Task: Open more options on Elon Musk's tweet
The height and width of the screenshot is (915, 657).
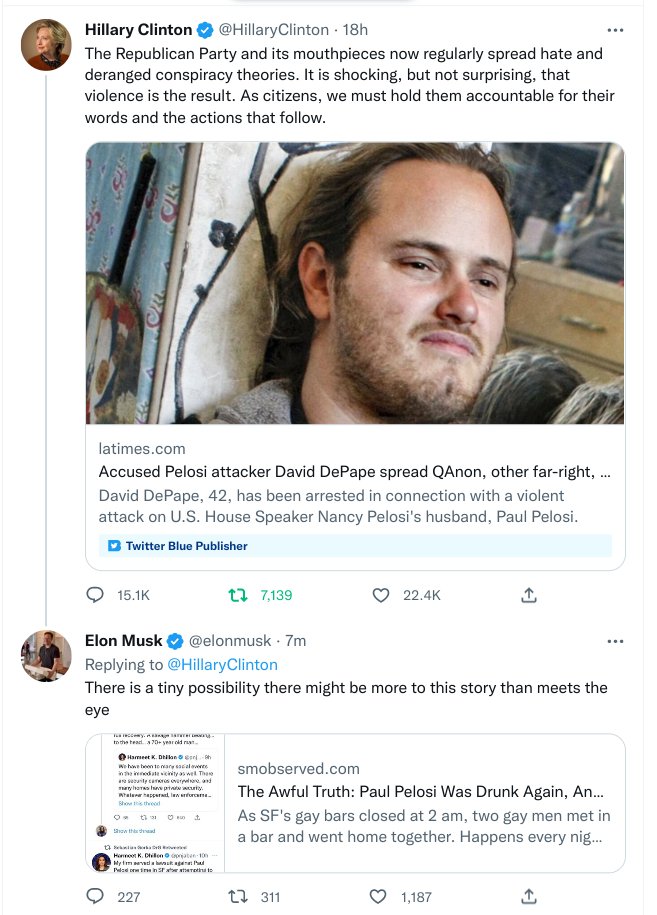Action: pos(615,640)
